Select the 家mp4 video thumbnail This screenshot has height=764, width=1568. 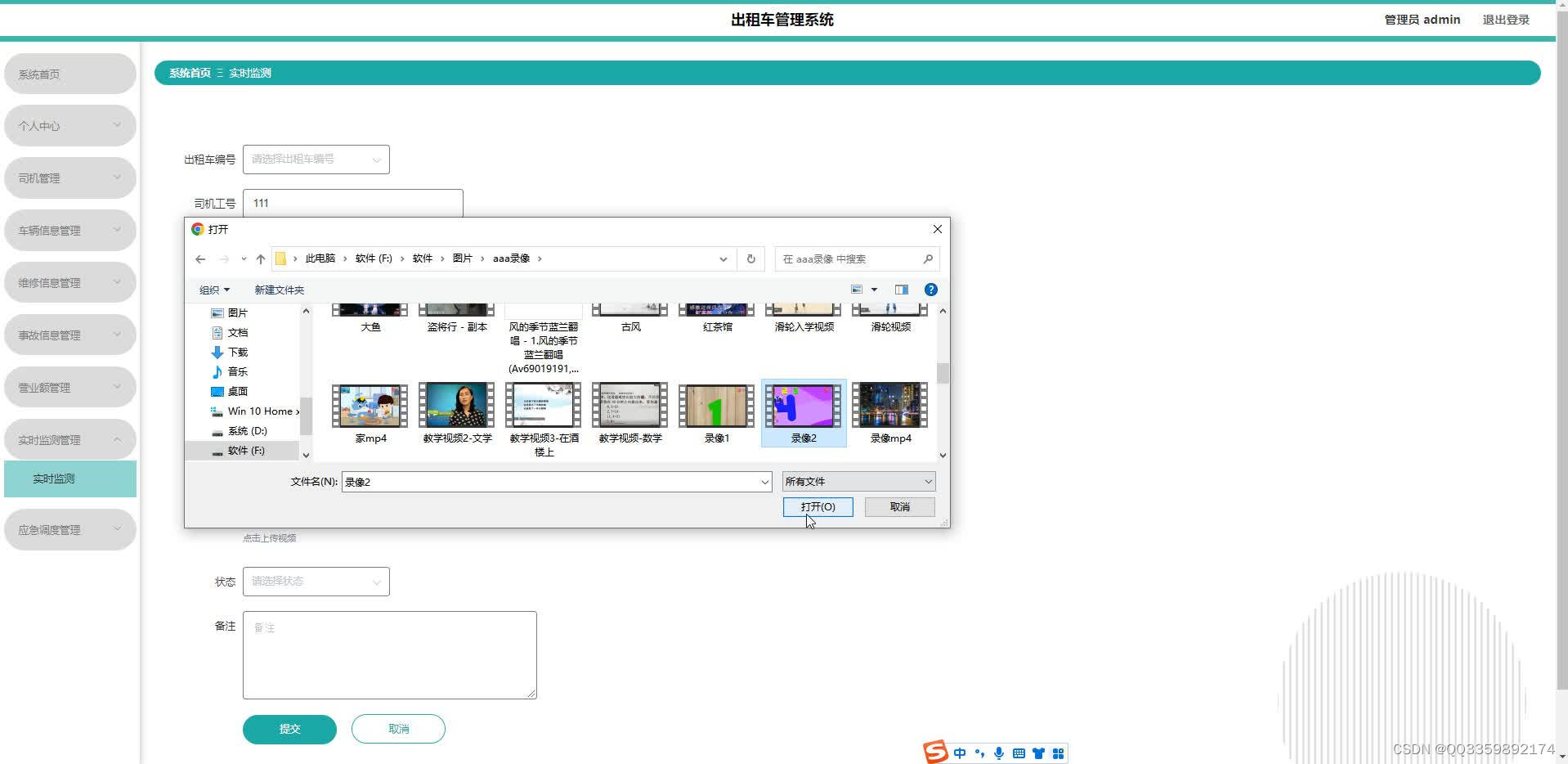tap(370, 406)
